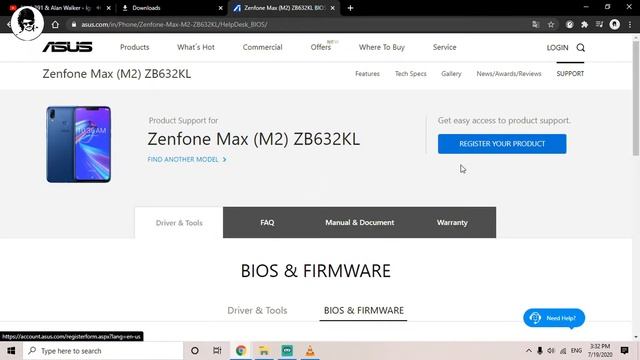Click the Zenfone phone product image
Screen dimensions: 640x360
[78, 144]
